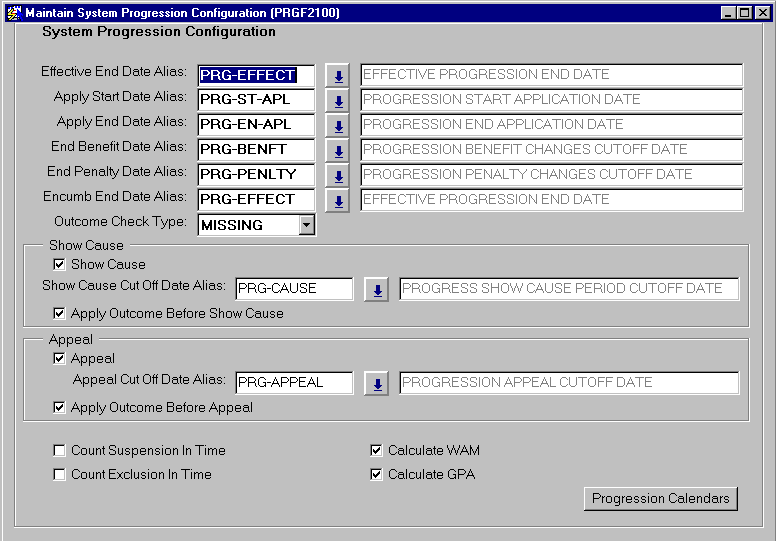
Task: Toggle Apply Outcome Before Show Cause
Action: point(60,314)
